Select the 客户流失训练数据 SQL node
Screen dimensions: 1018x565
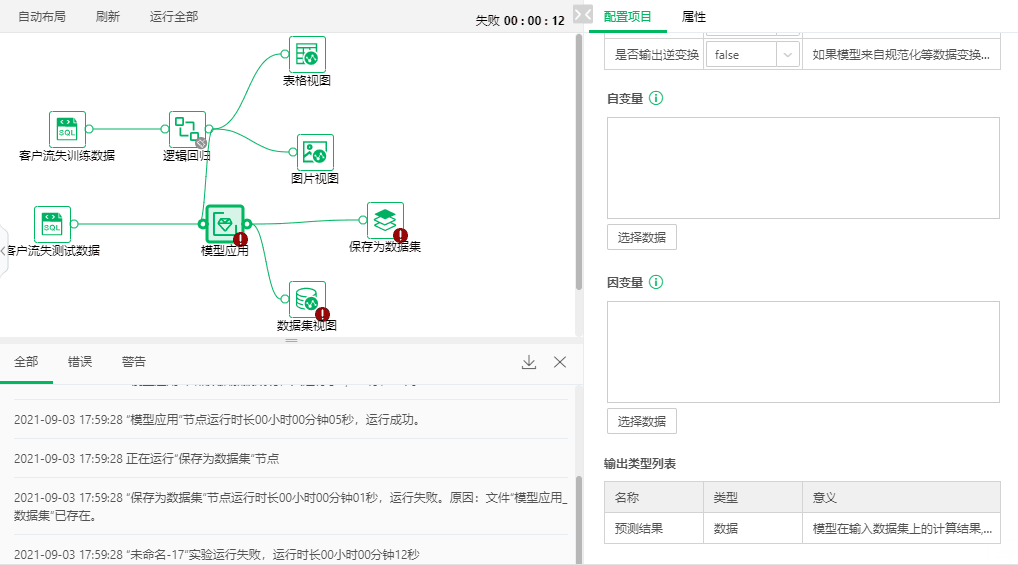tap(67, 129)
